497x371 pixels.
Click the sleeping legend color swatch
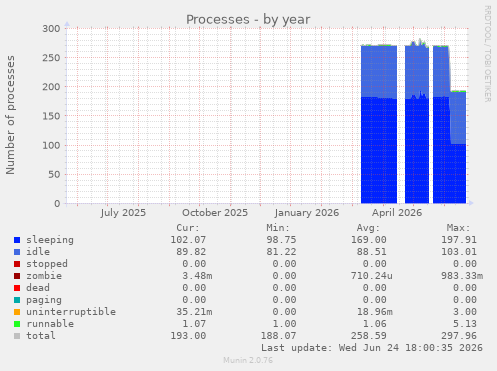tap(17, 240)
